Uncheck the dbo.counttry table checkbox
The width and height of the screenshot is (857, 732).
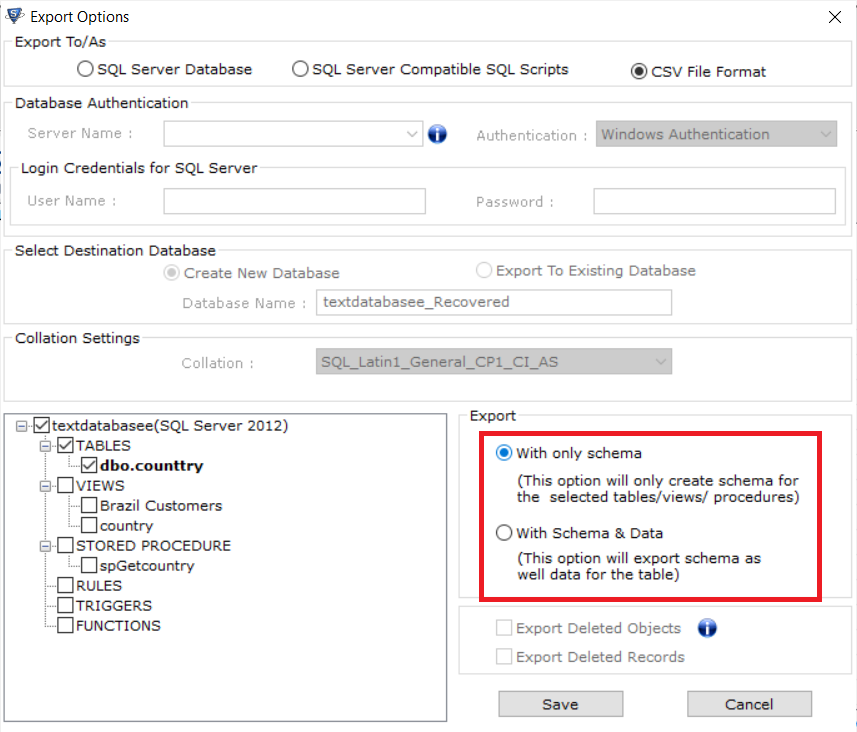tap(89, 465)
